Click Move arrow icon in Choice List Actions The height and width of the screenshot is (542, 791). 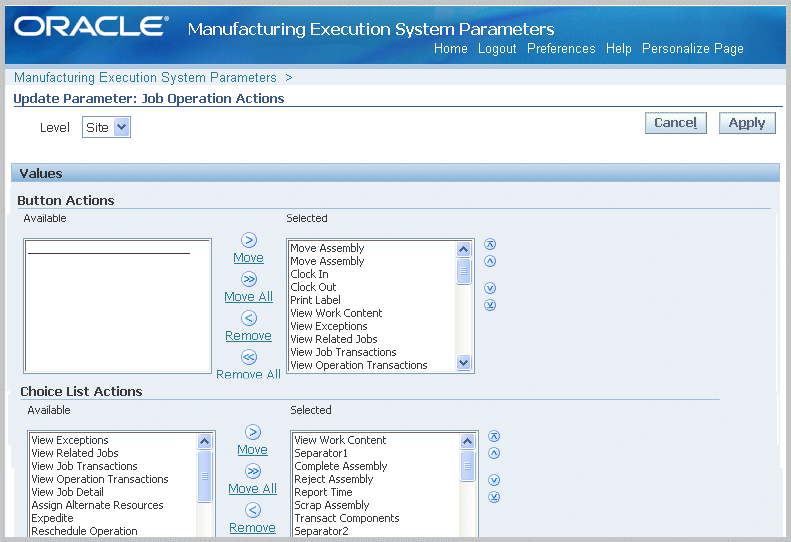point(253,432)
